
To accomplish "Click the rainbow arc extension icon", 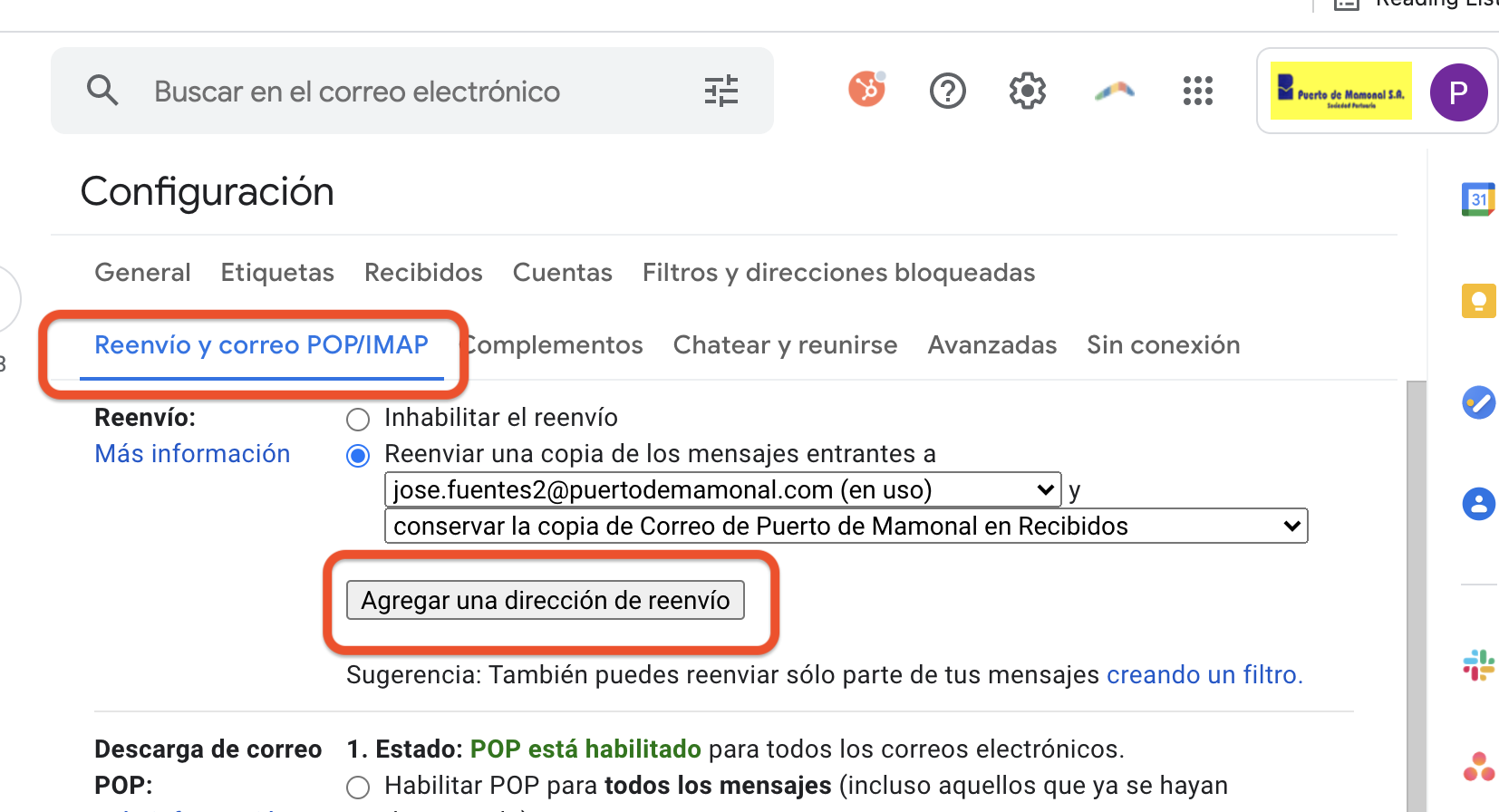I will (x=1115, y=91).
